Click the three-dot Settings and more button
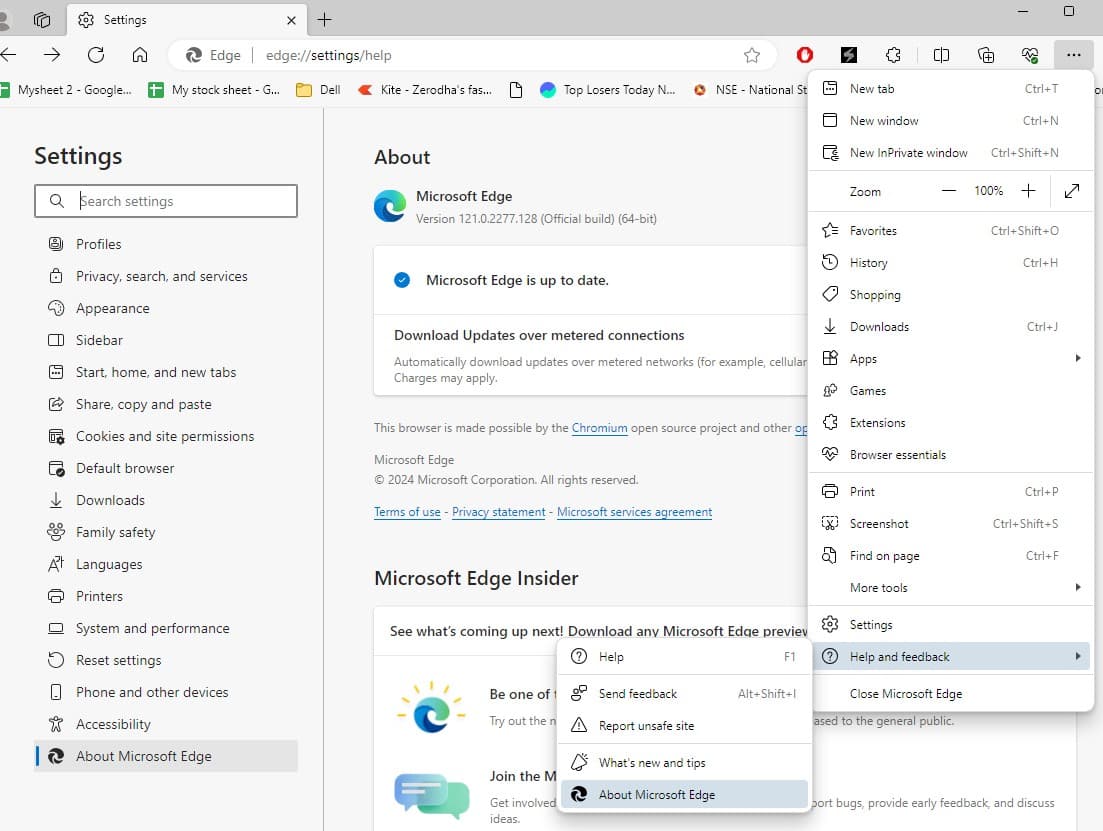Viewport: 1103px width, 831px height. tap(1073, 55)
